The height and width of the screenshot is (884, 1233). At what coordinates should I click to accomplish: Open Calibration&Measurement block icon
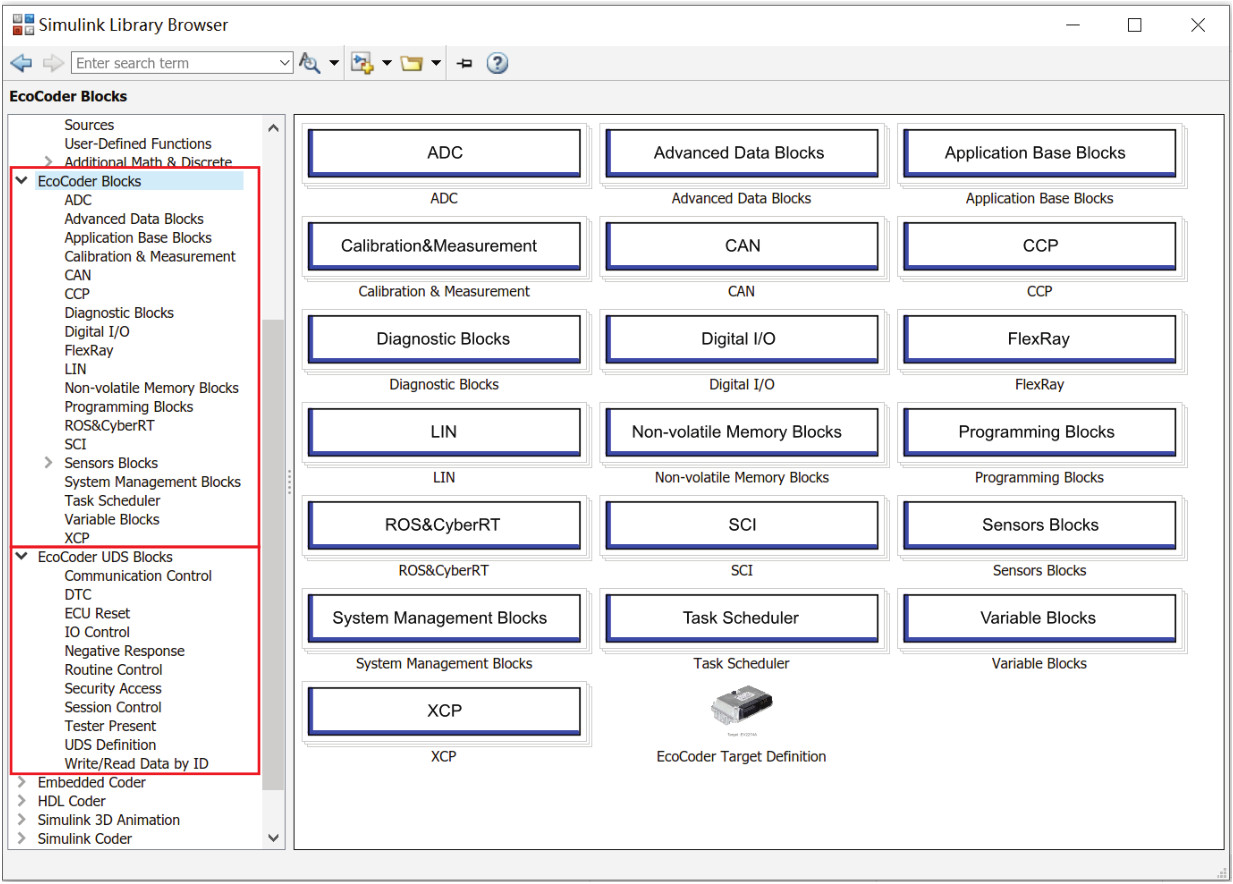click(x=444, y=246)
